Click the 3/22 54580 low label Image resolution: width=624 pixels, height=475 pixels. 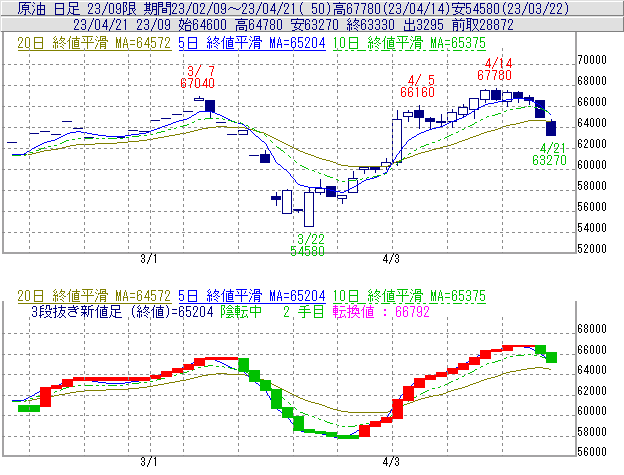pos(308,245)
